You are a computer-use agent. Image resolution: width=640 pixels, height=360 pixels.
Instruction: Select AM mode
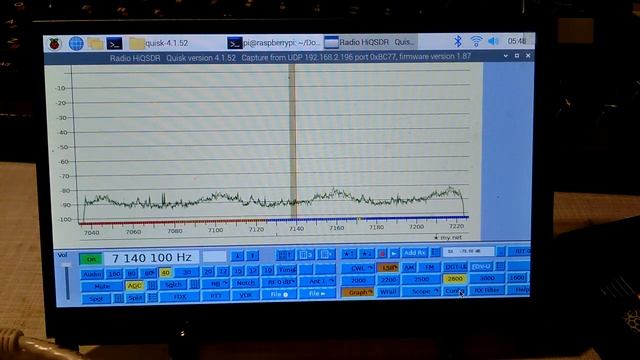pos(409,267)
